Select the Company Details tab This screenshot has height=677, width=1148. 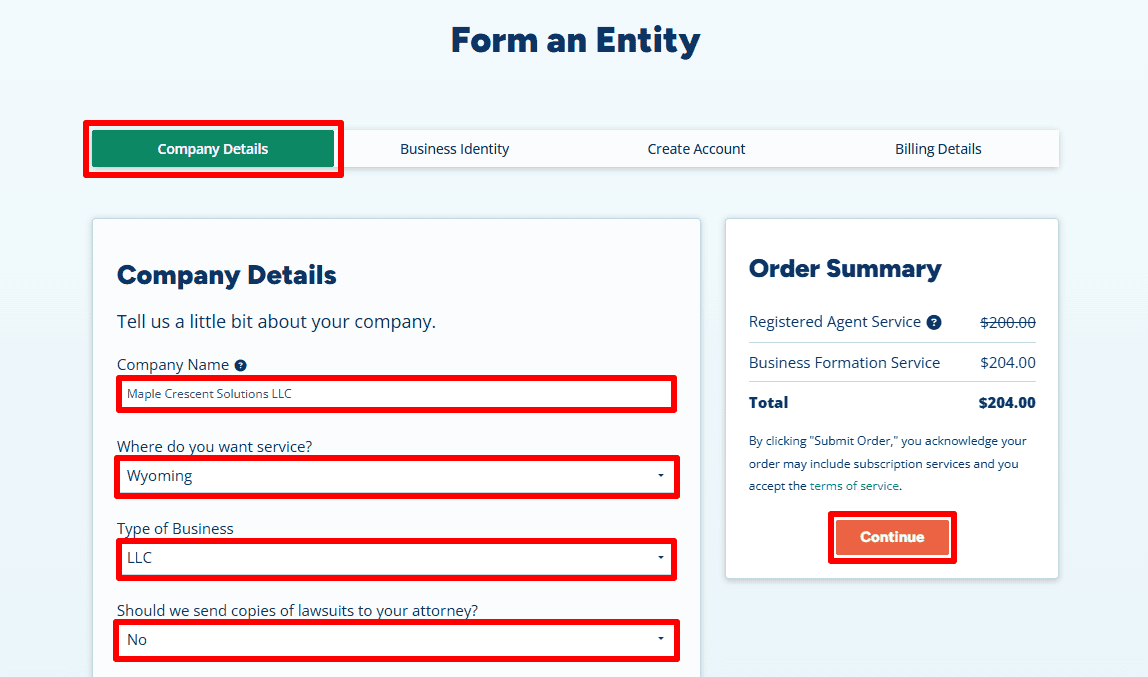point(213,148)
